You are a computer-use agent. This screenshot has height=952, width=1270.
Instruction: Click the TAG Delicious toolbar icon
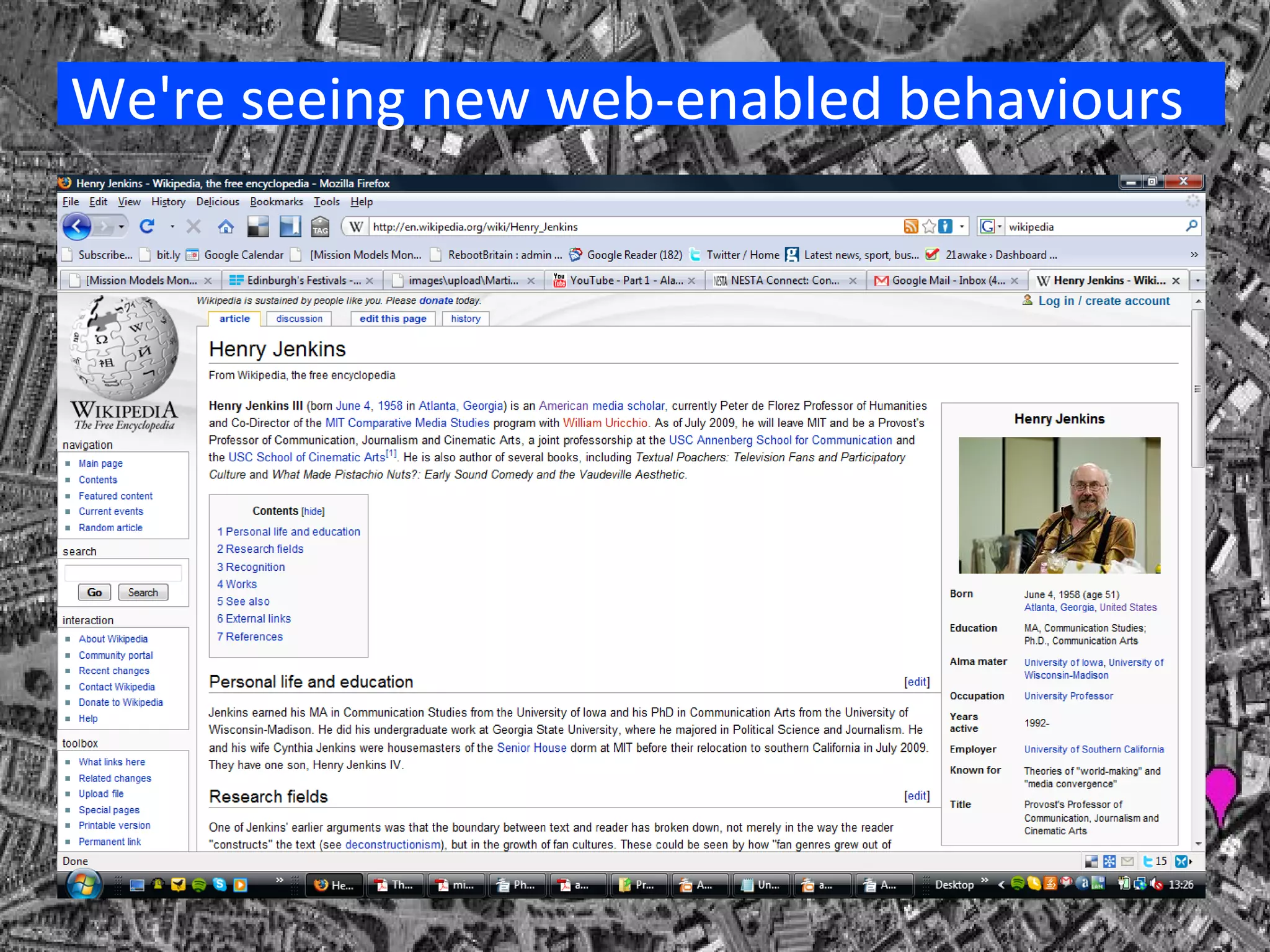point(320,227)
